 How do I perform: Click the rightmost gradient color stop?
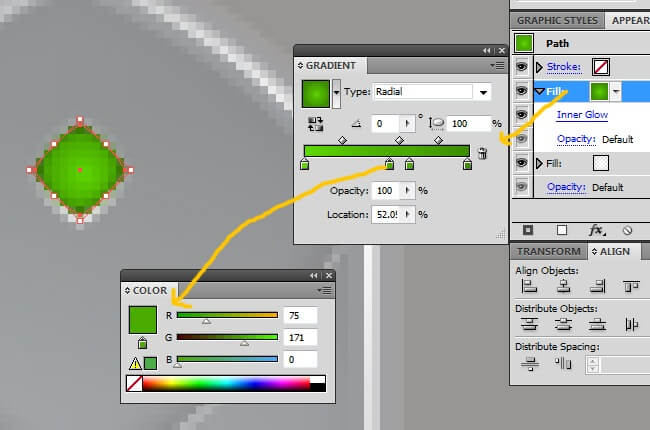point(467,164)
